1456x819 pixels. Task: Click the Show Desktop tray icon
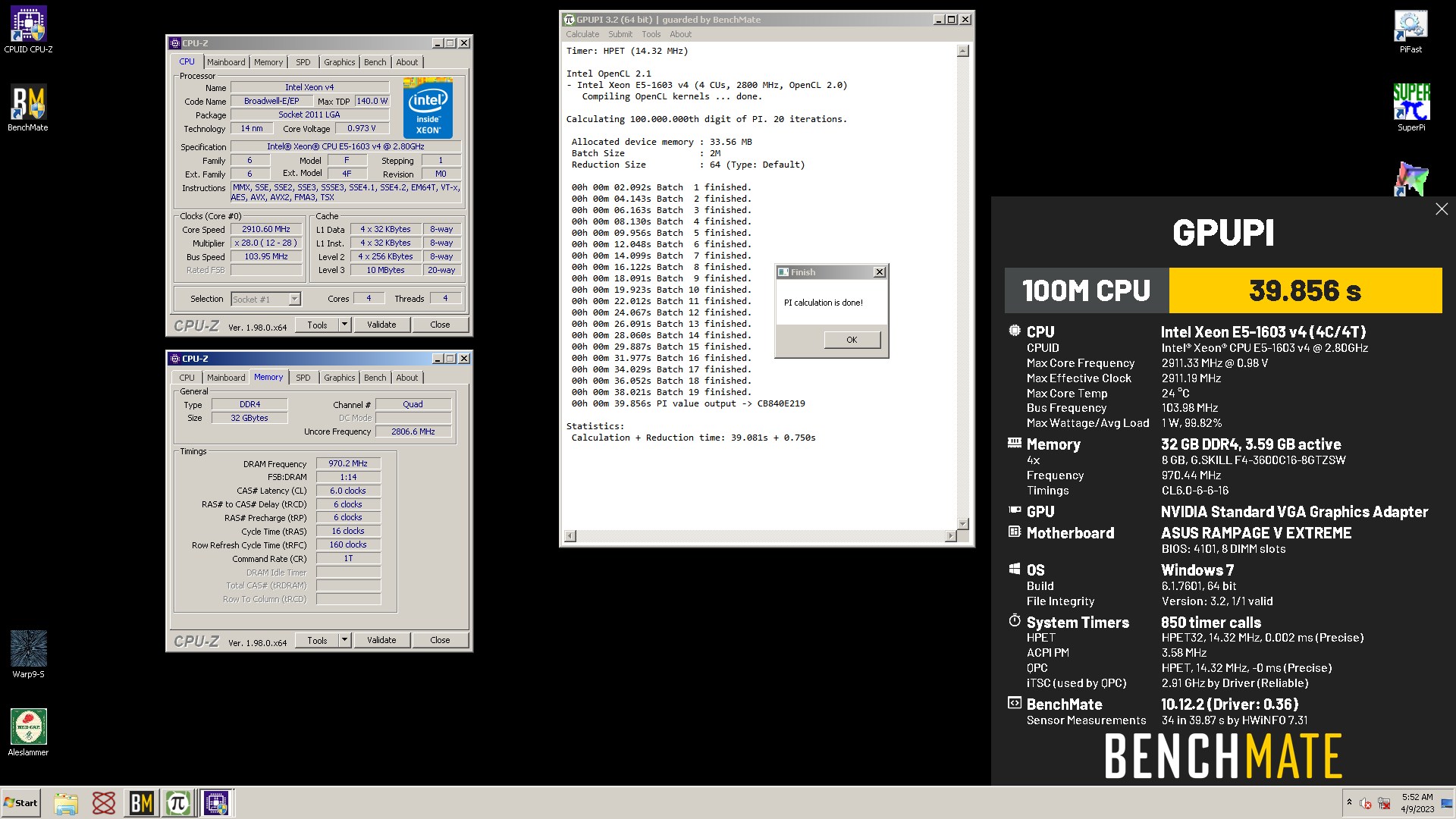[x=1448, y=803]
